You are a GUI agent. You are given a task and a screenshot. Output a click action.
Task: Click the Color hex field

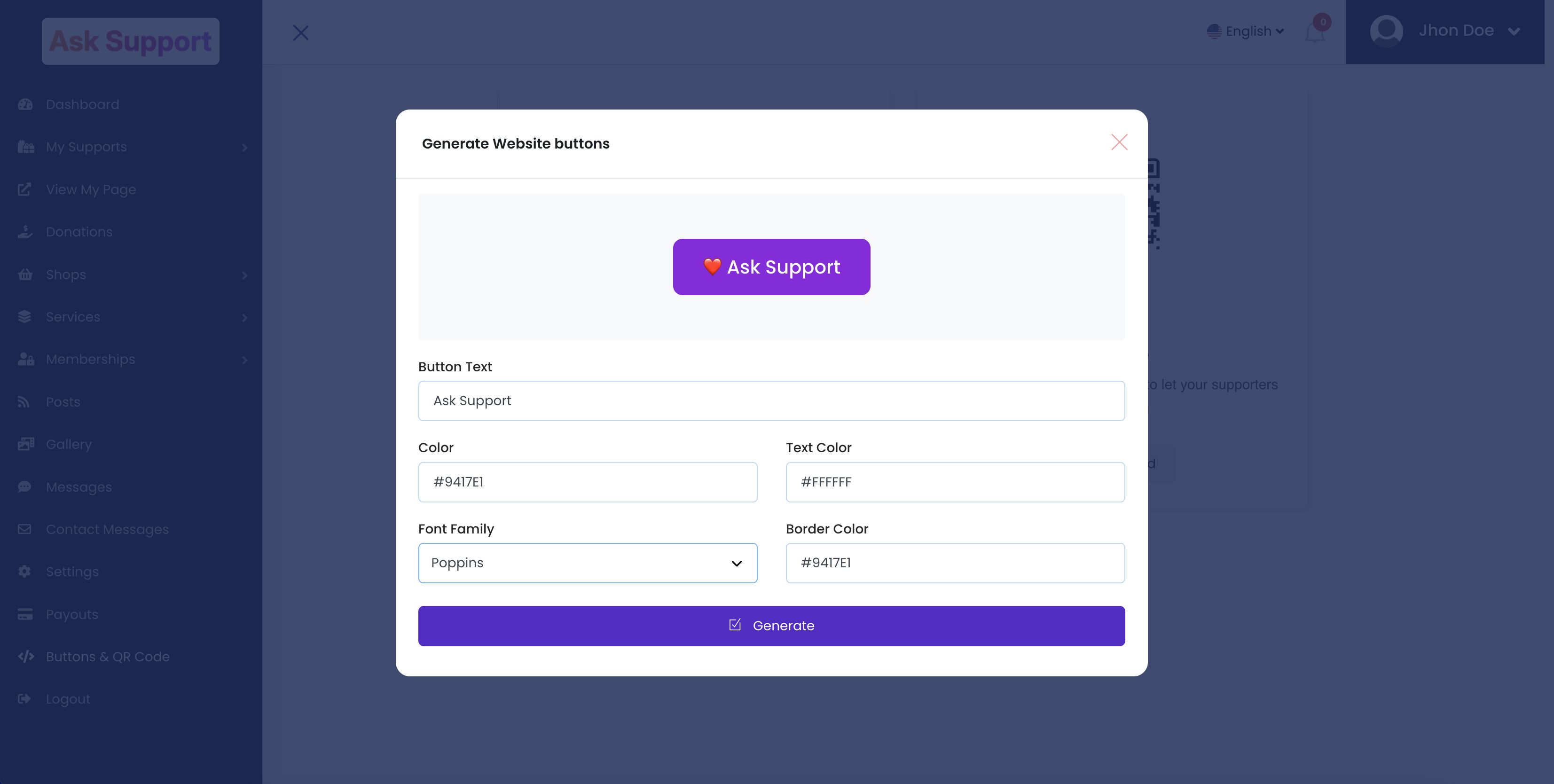pos(587,482)
